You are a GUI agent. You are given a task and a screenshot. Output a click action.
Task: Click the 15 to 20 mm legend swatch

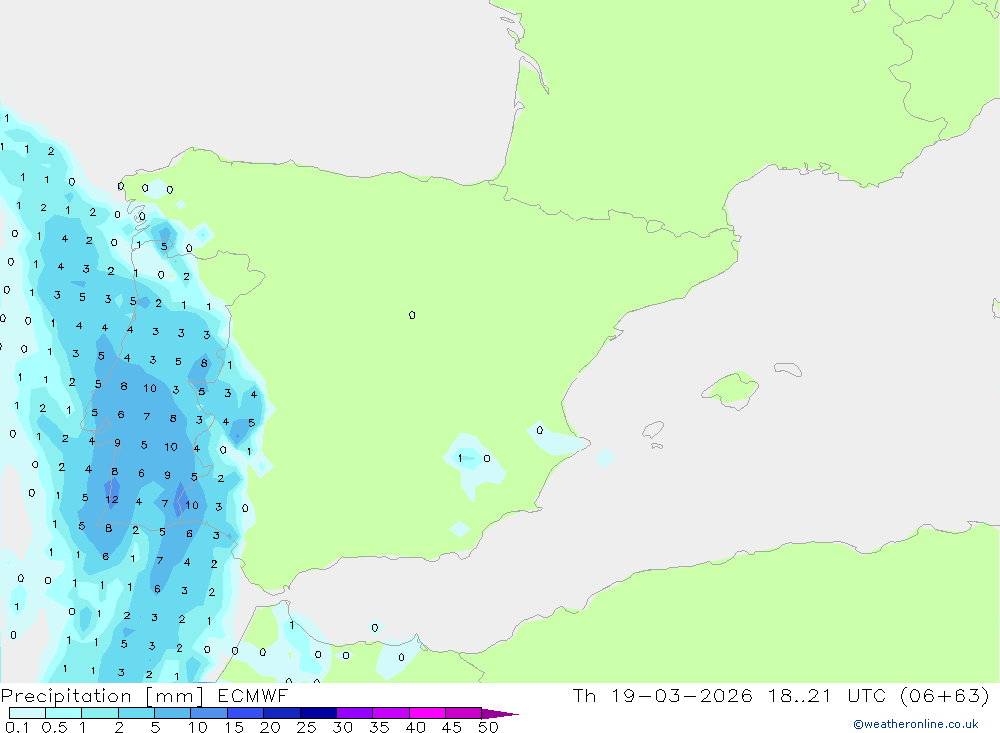pos(246,713)
